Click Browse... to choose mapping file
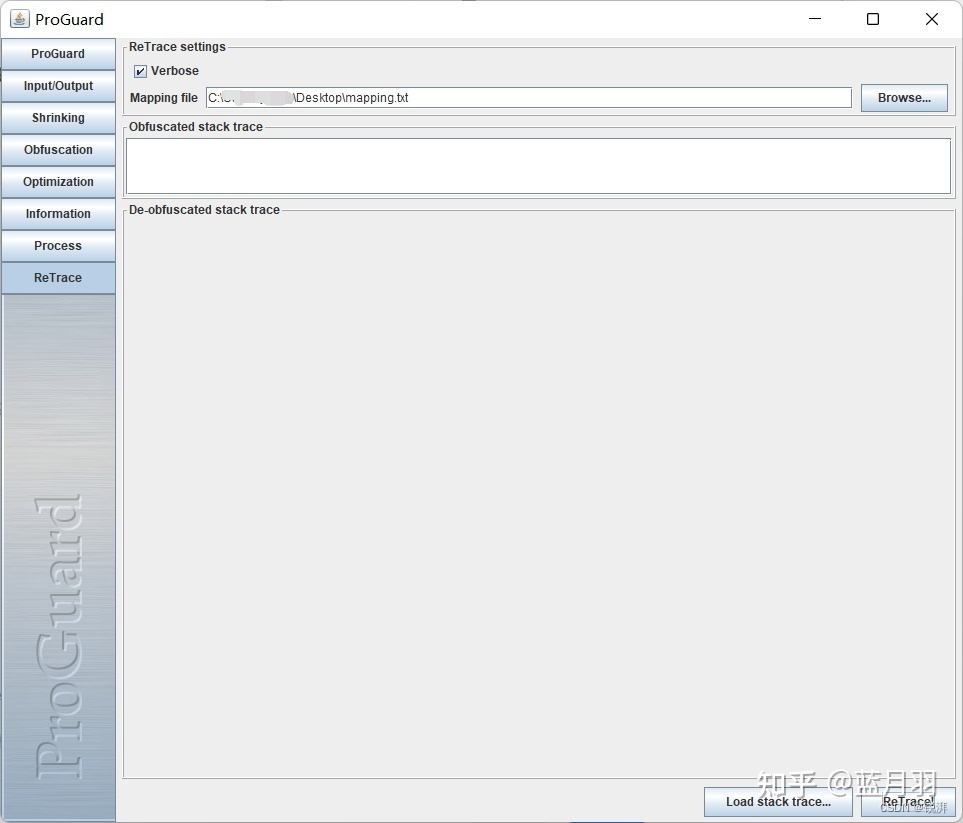 [x=904, y=98]
